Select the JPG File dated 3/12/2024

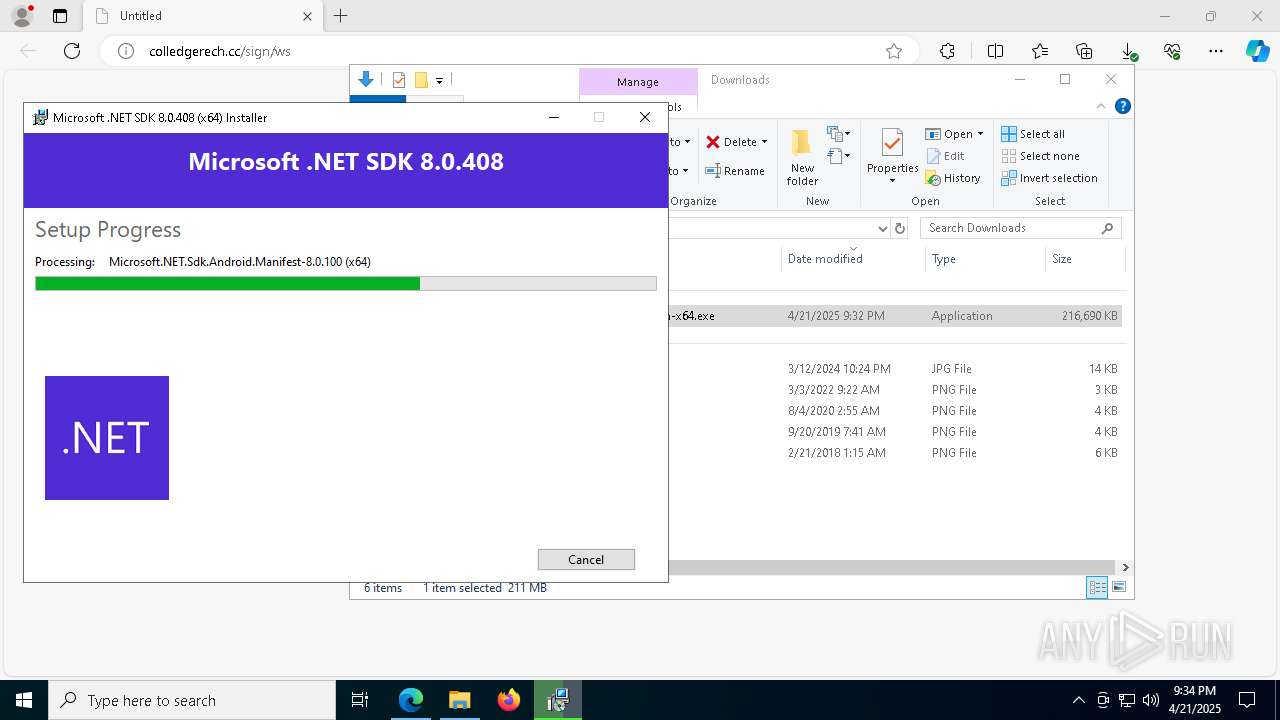point(895,369)
